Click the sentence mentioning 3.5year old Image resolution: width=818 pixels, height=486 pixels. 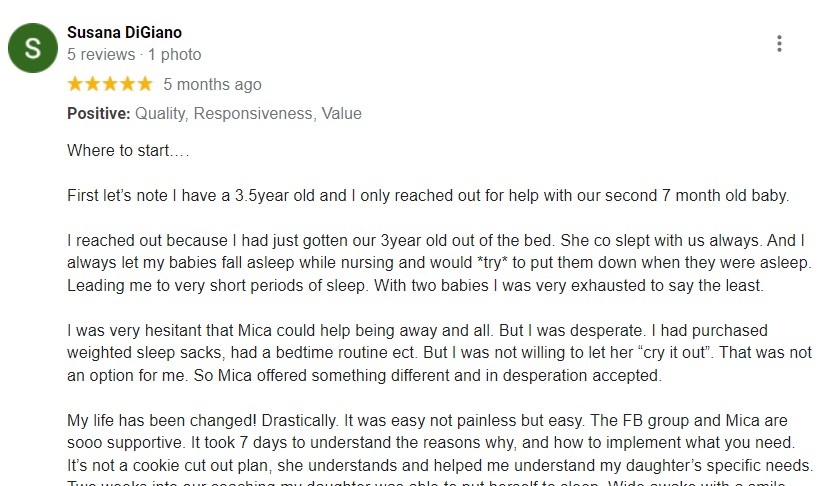click(428, 196)
